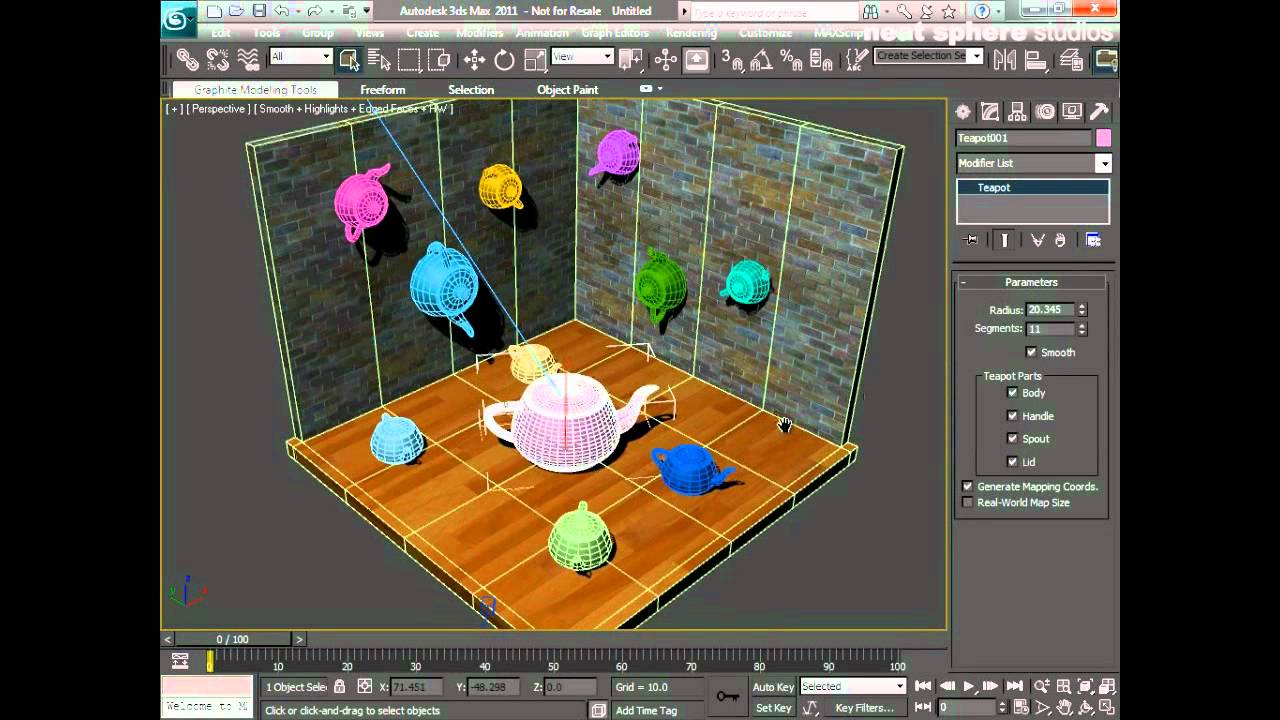Viewport: 1280px width, 720px height.
Task: Toggle the Percent Snap icon
Action: click(x=792, y=60)
